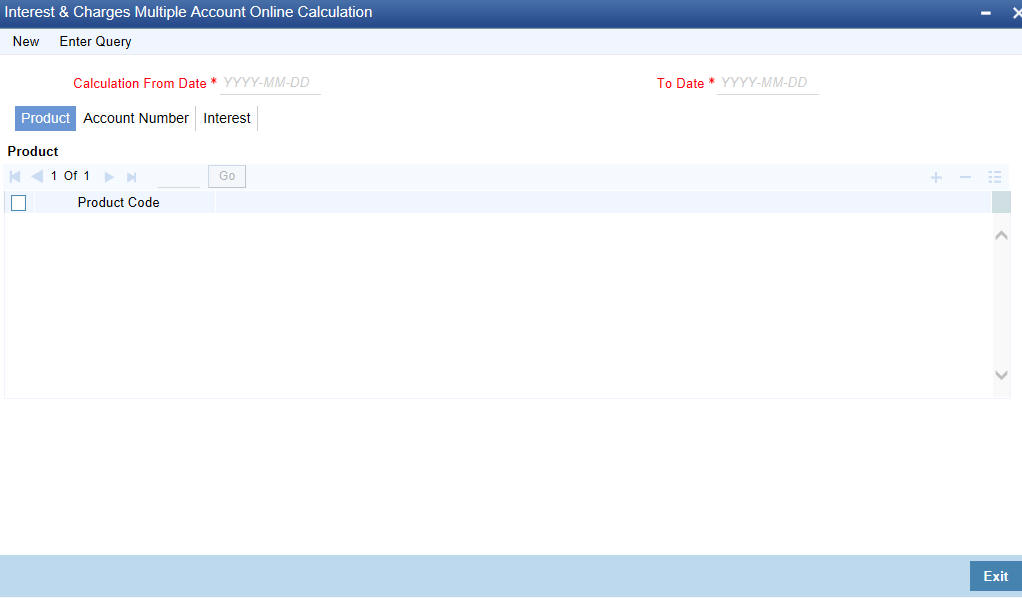The height and width of the screenshot is (598, 1022).
Task: Go to first page of Product grid
Action: (x=15, y=177)
